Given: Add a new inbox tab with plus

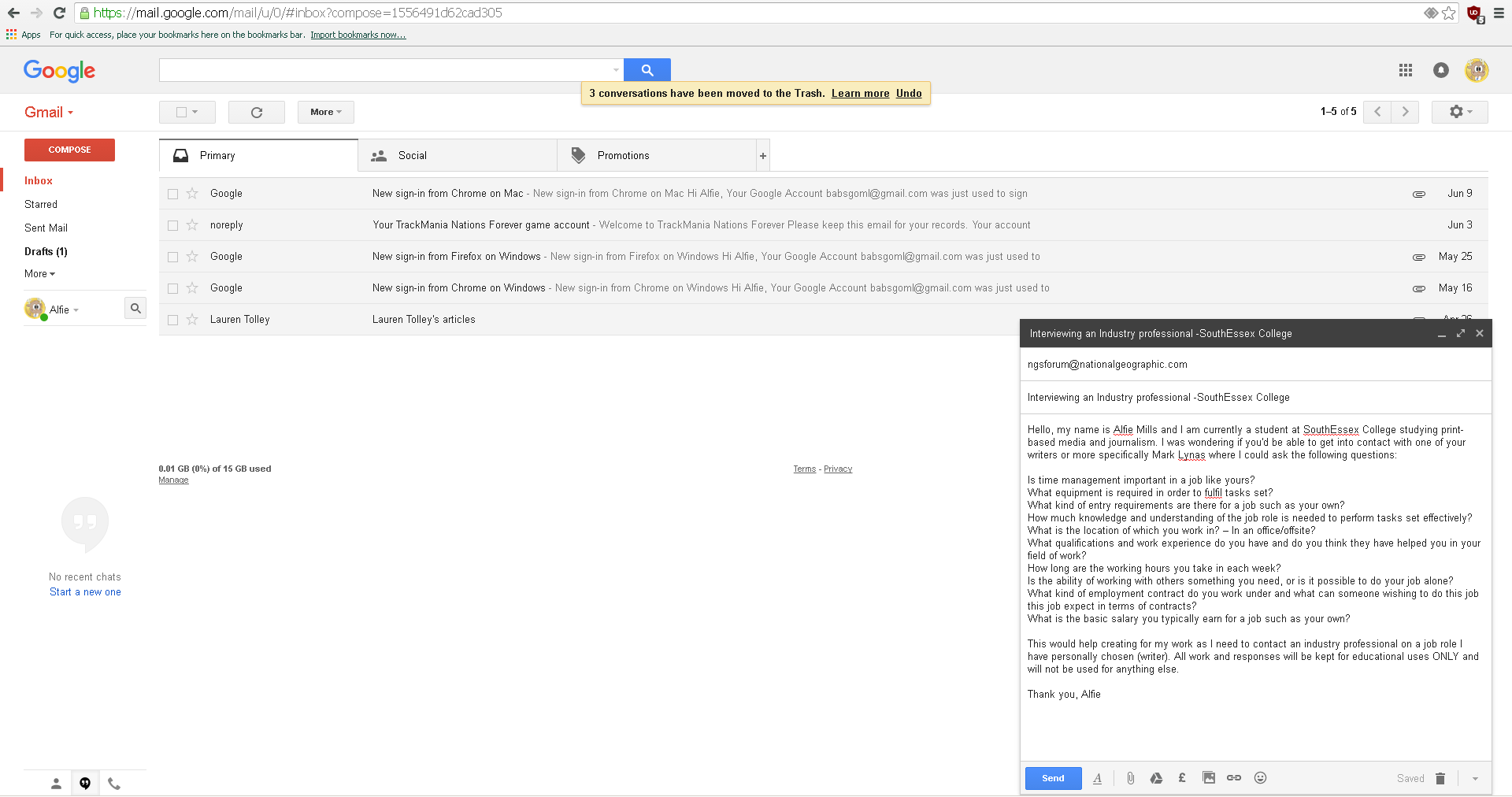Looking at the screenshot, I should (x=763, y=156).
